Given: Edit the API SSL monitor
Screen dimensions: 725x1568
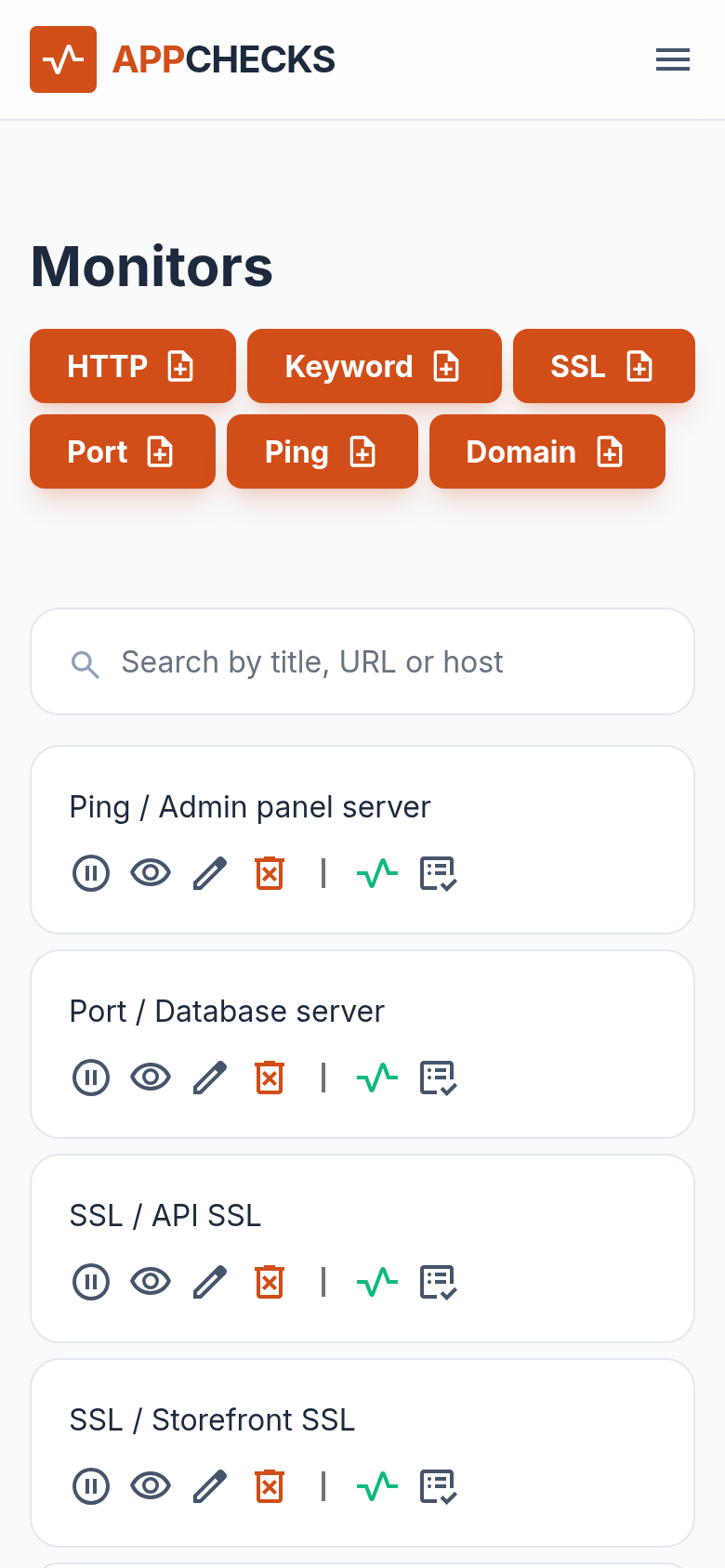Looking at the screenshot, I should pyautogui.click(x=210, y=1282).
